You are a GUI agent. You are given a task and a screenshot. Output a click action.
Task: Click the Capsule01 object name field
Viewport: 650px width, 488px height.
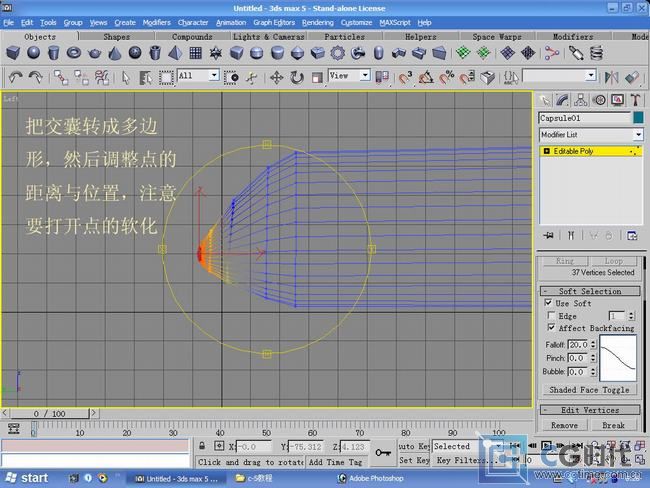tap(585, 118)
